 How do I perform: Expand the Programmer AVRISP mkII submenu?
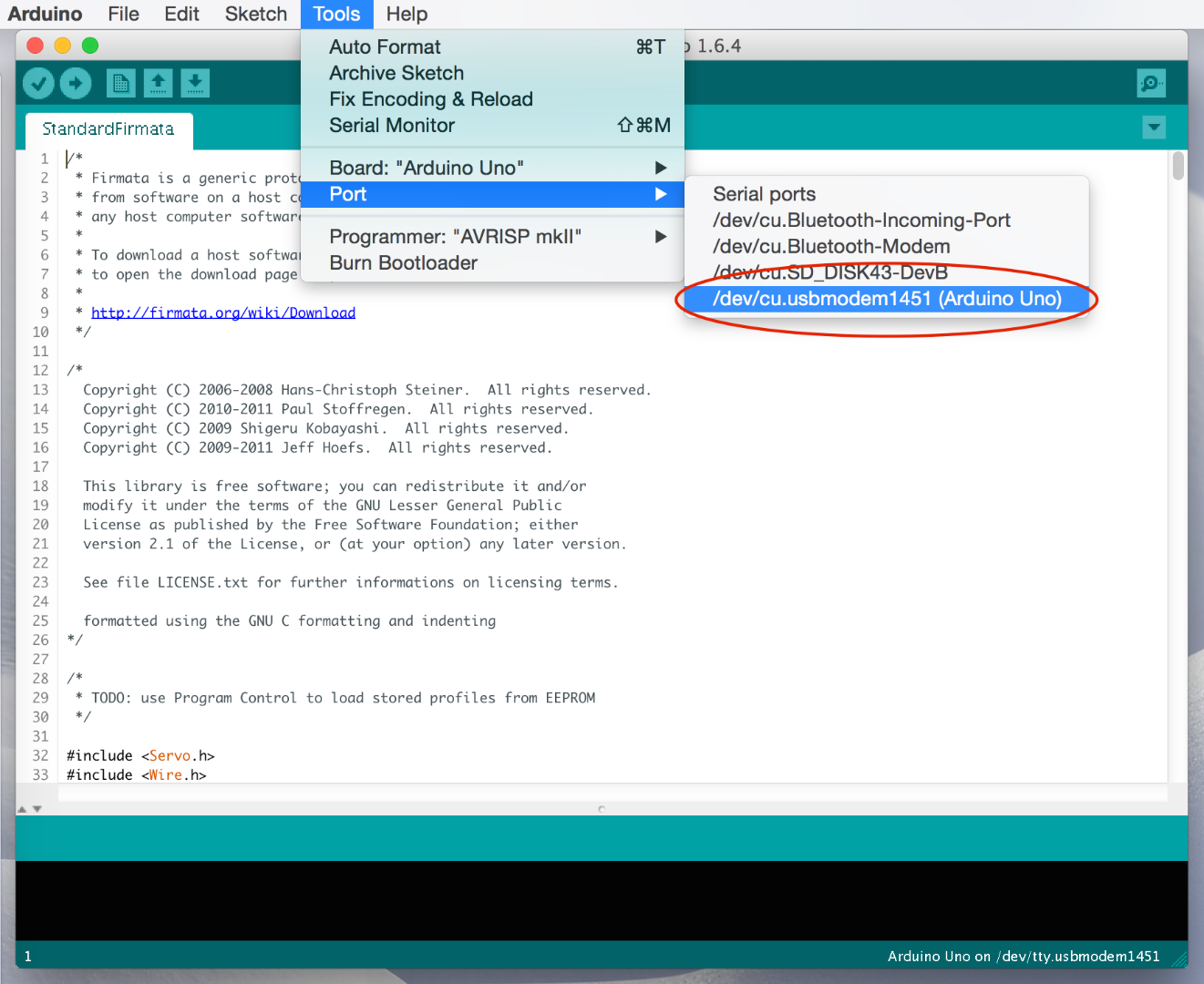(x=456, y=236)
